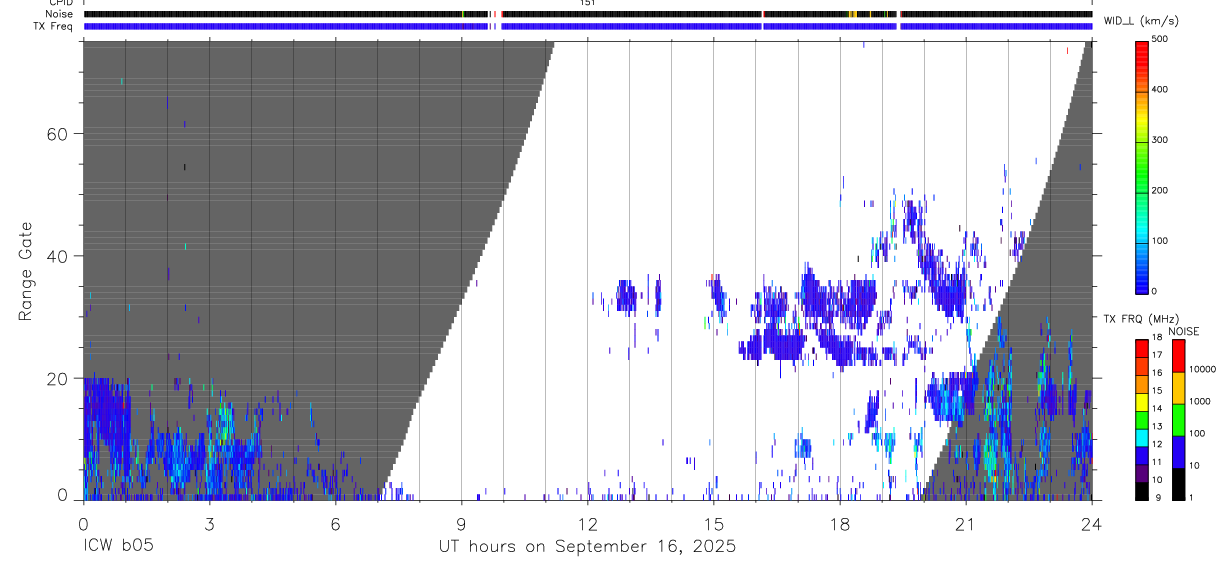Click the yellow segment of TX FRQ legend
This screenshot has height=567, width=1228.
(x=1141, y=402)
